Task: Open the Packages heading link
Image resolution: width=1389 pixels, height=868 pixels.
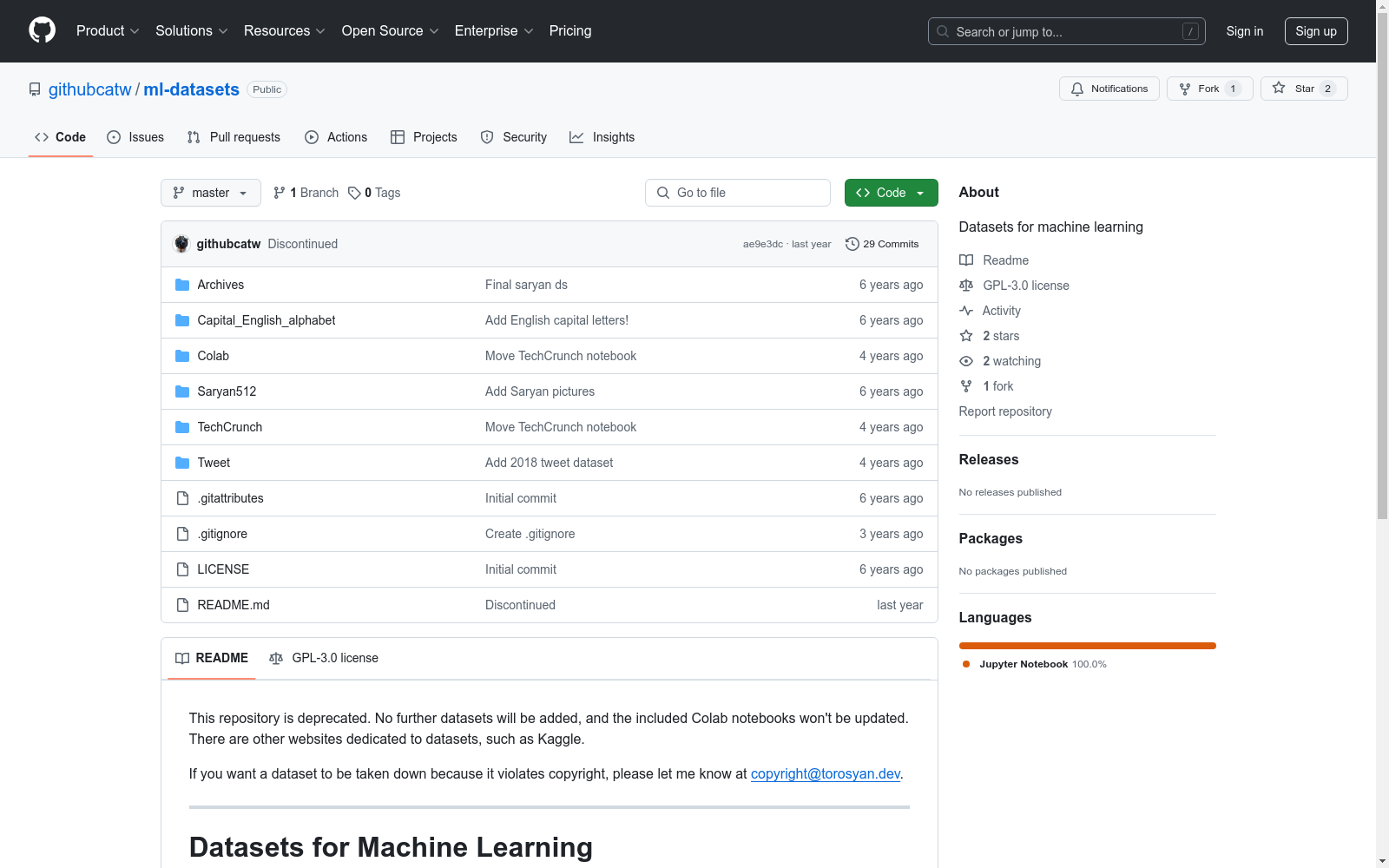Action: 991,538
